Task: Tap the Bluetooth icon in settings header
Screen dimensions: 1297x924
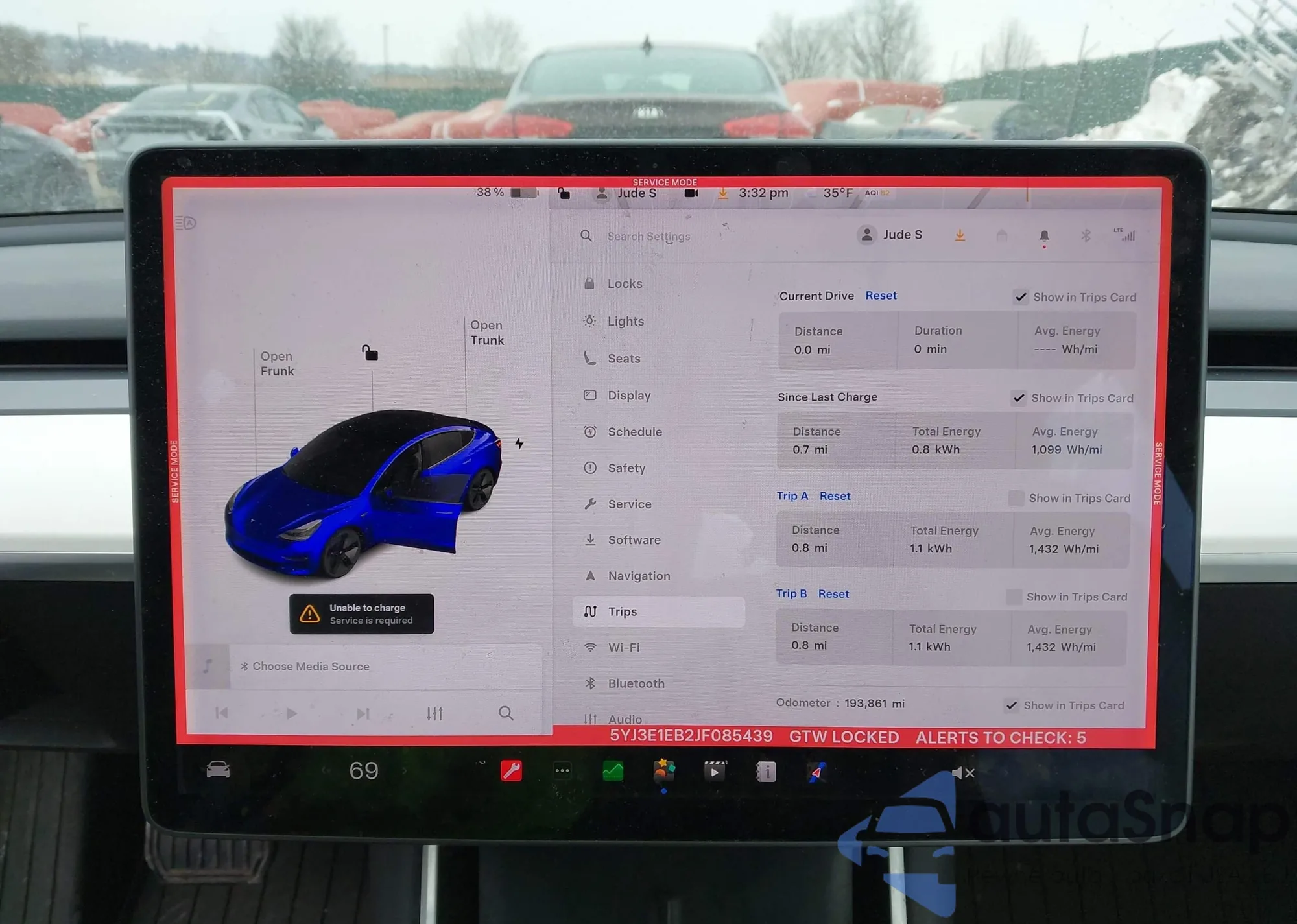Action: [1086, 235]
